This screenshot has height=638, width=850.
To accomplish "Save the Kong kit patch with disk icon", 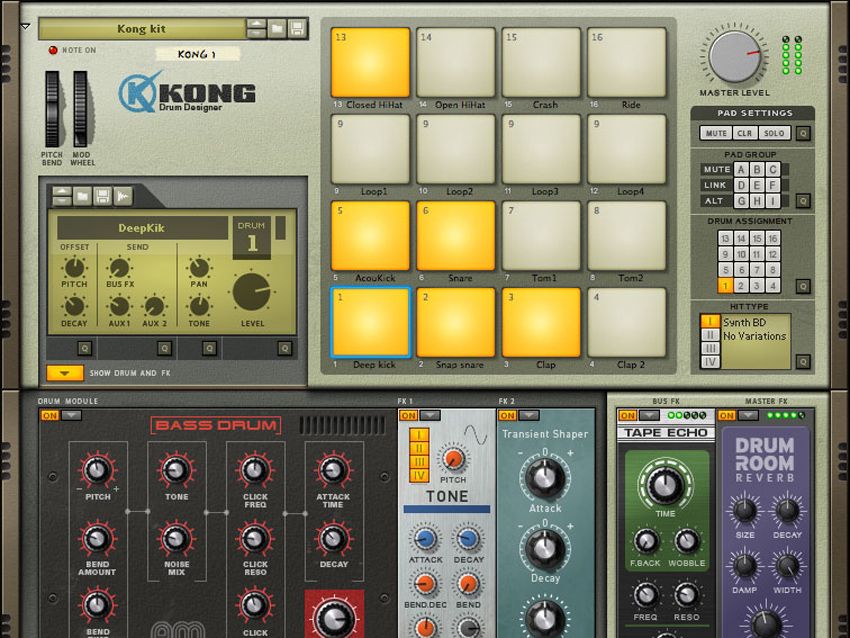I will (x=297, y=28).
